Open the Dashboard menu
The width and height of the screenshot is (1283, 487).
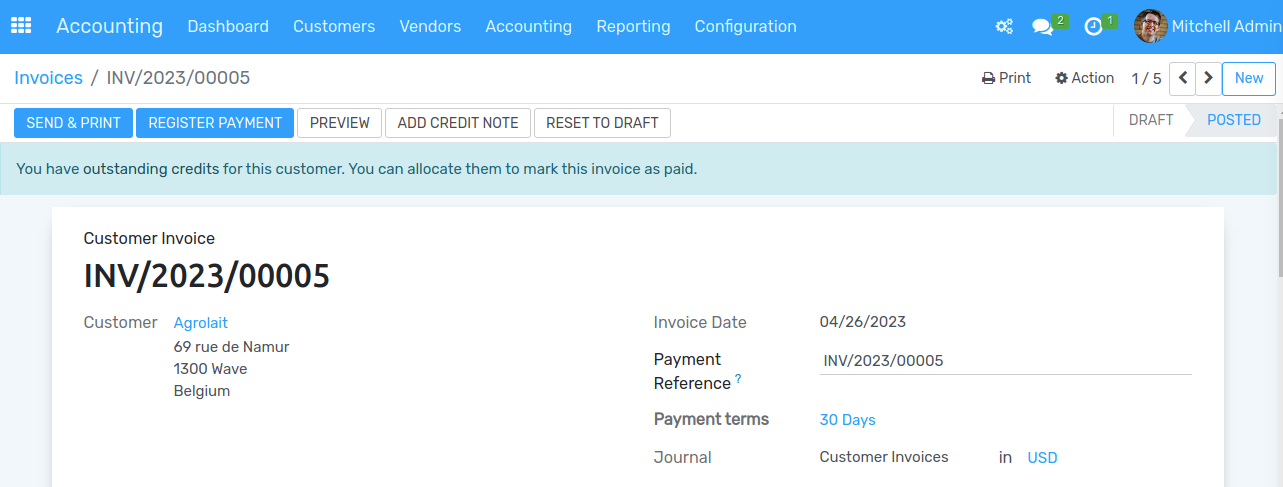point(228,26)
